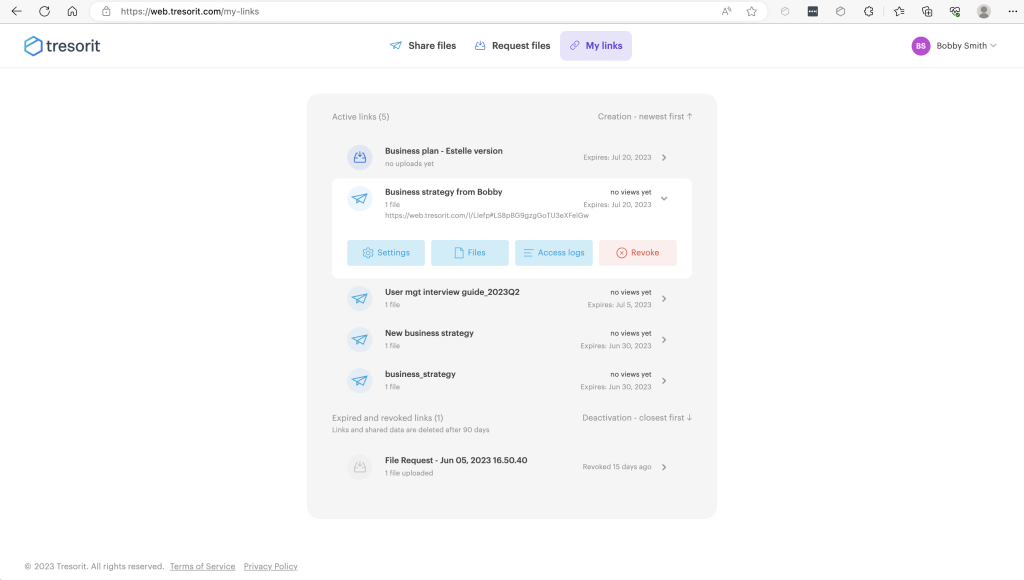Open the Bobby Smith account dropdown

pos(966,46)
